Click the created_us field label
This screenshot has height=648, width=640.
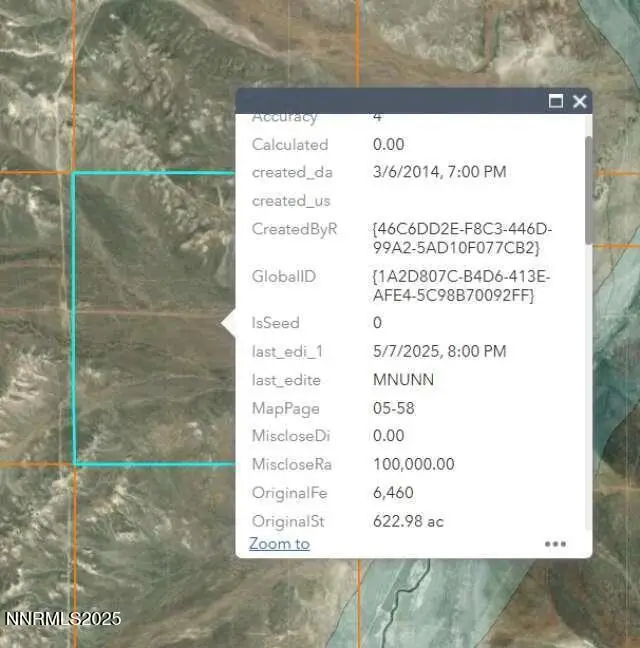[291, 201]
